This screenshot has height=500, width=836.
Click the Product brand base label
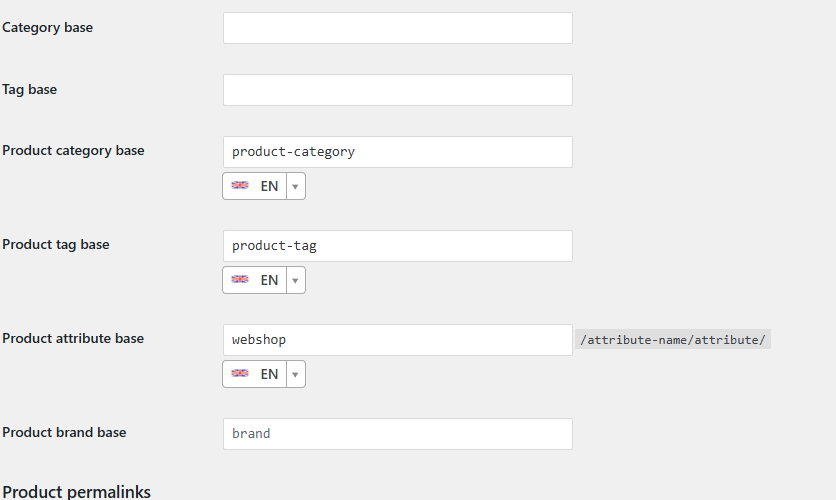[64, 432]
